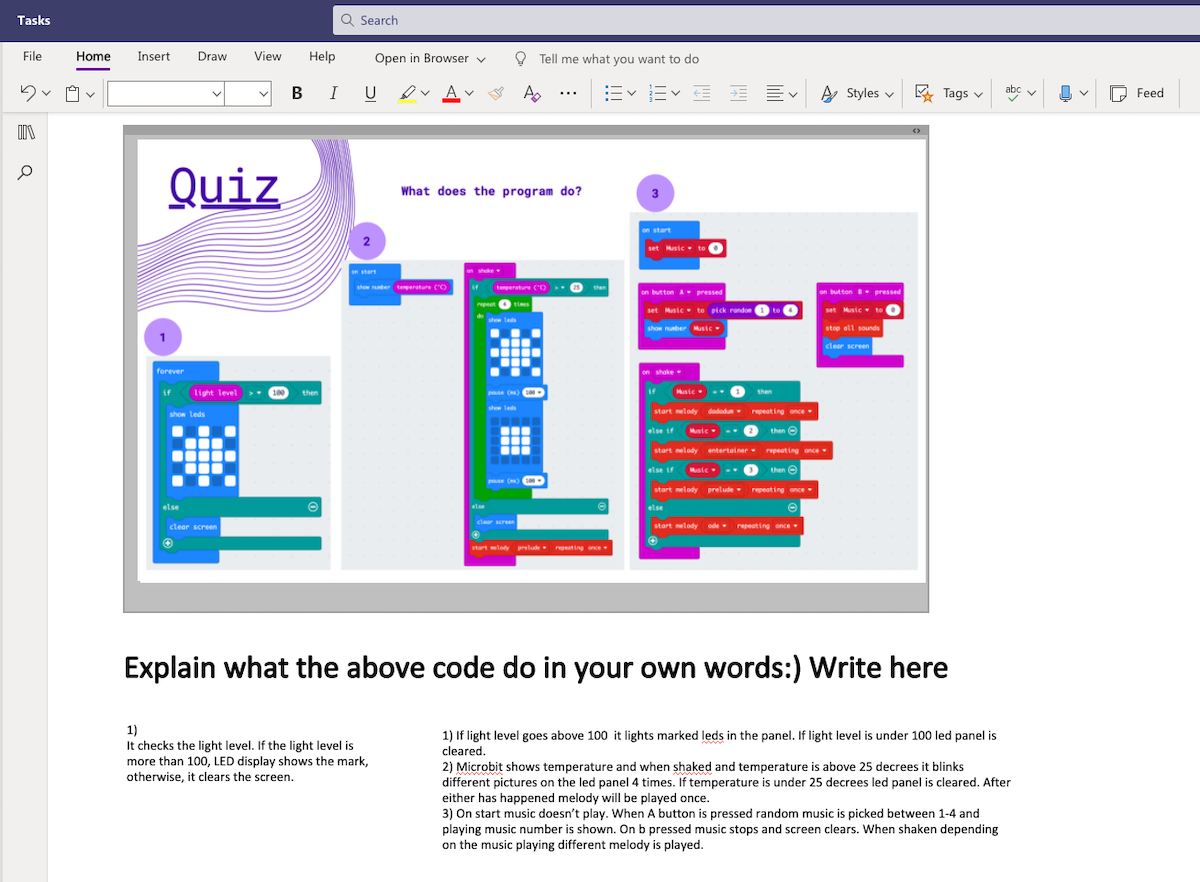Switch to the Insert tab
The image size is (1200, 882).
pyautogui.click(x=154, y=56)
